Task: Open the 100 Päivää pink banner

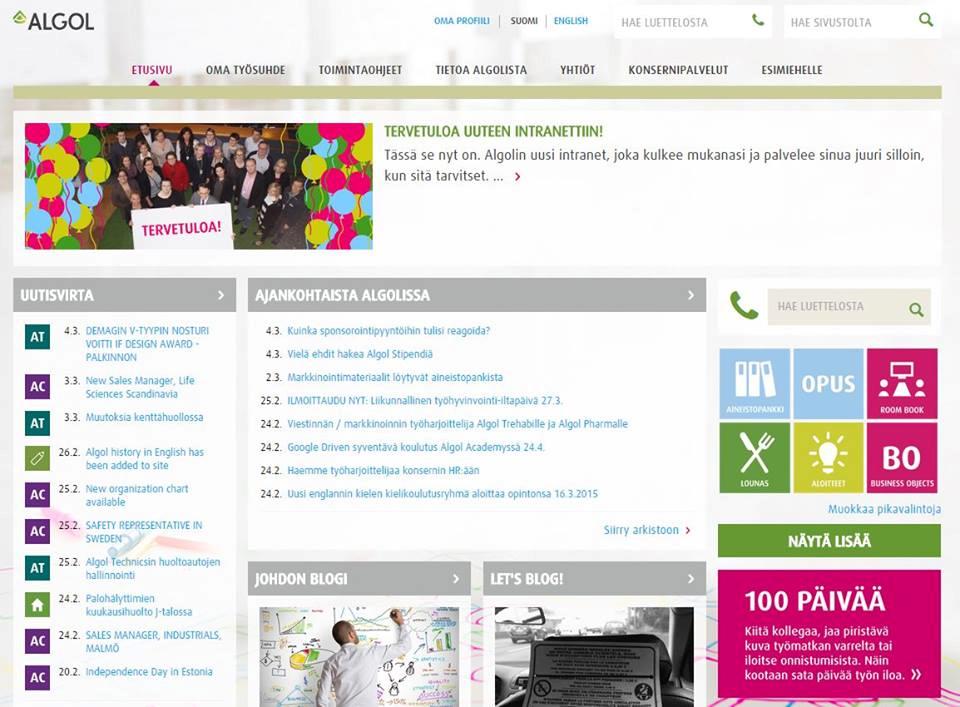Action: click(829, 634)
